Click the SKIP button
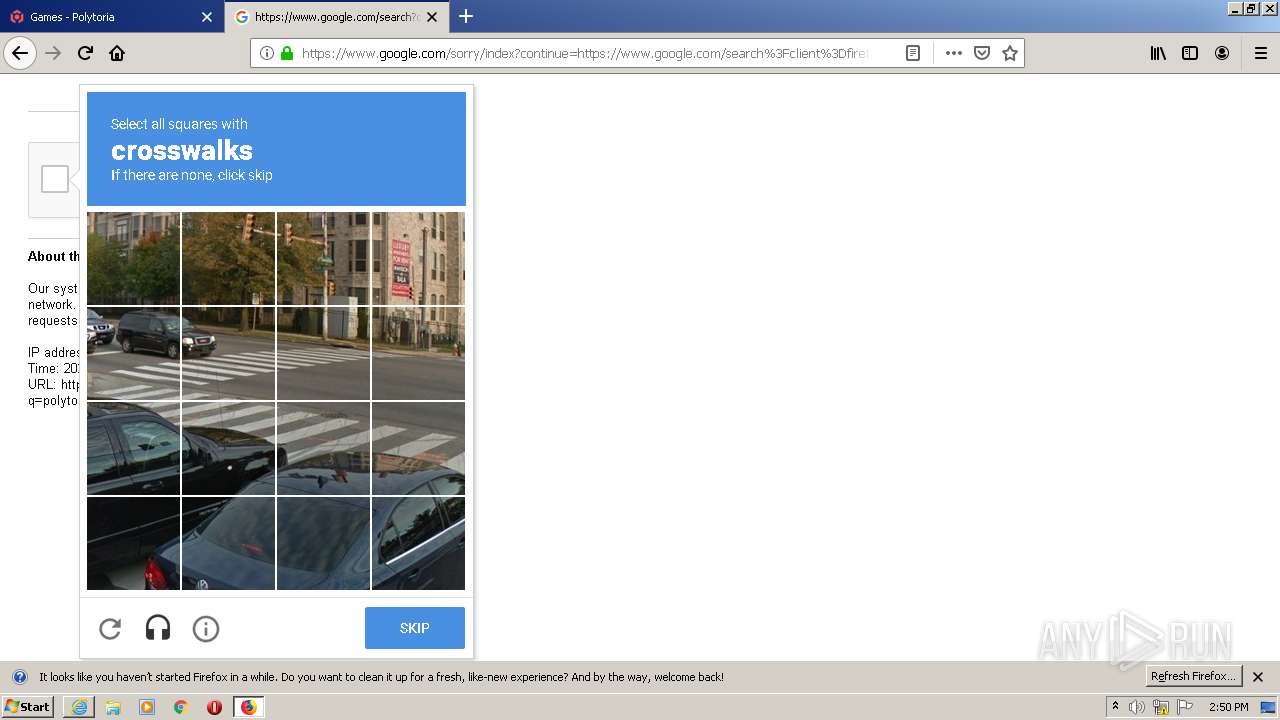The height and width of the screenshot is (720, 1280). coord(415,628)
